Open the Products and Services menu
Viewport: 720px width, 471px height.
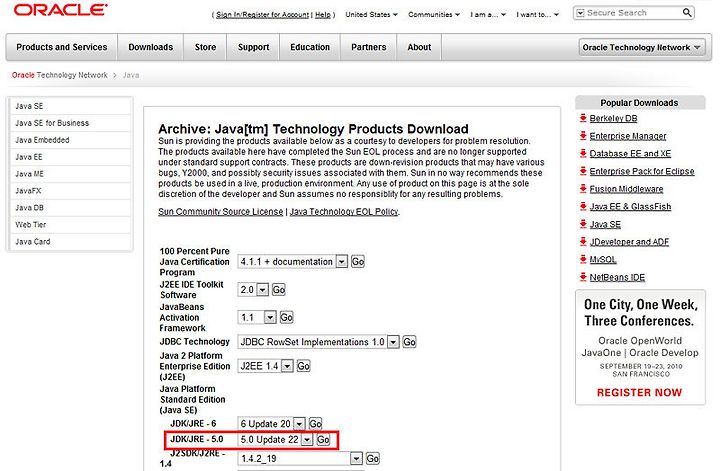pos(62,47)
